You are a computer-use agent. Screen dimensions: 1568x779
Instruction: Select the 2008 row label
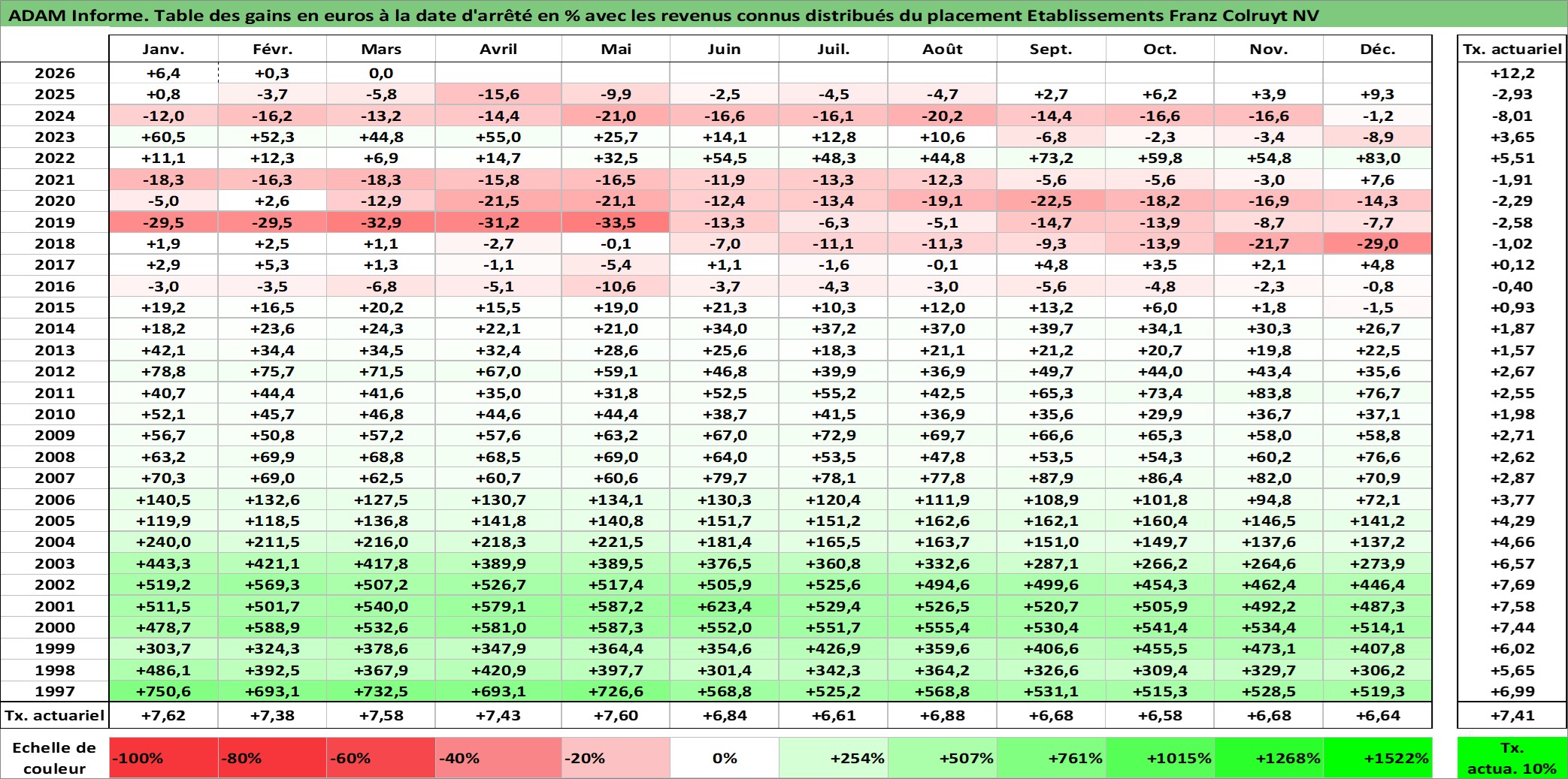click(x=55, y=457)
